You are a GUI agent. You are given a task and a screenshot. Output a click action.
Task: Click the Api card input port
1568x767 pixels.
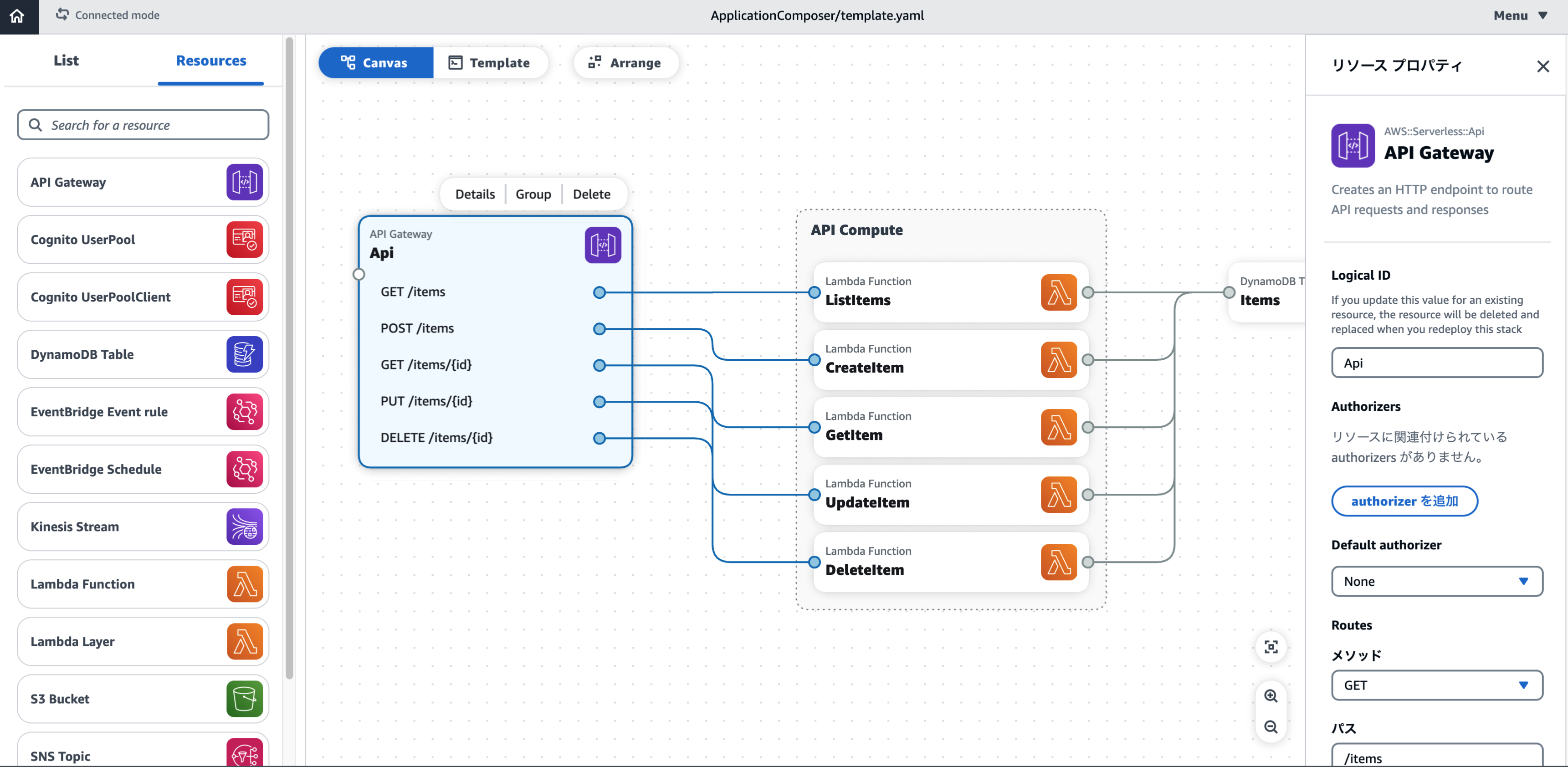click(359, 275)
